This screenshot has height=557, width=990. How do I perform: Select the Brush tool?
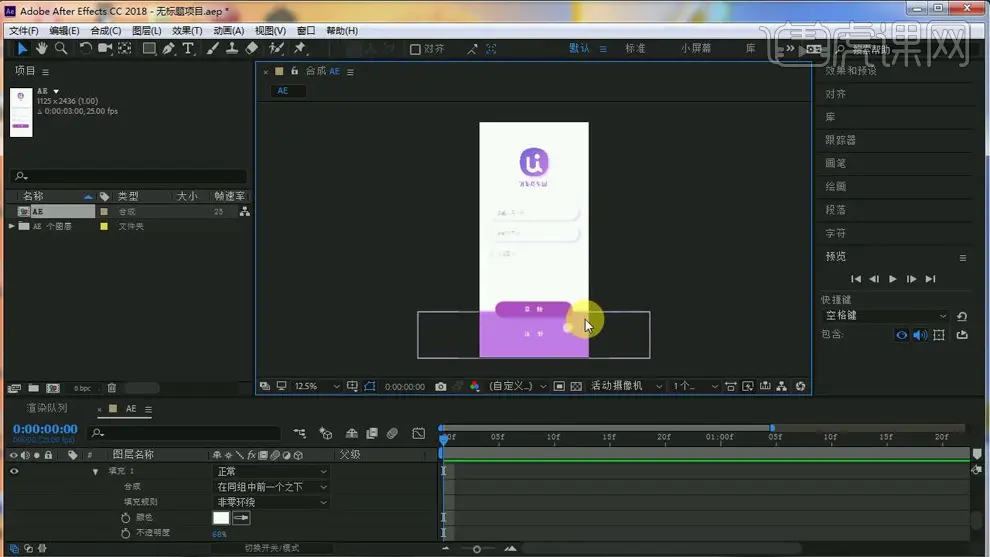click(x=213, y=48)
